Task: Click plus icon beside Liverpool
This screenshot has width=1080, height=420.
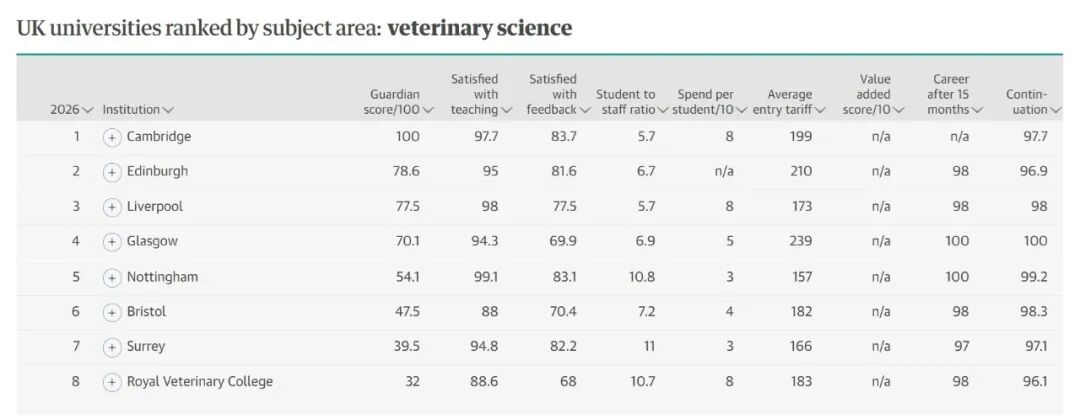Action: tap(112, 207)
